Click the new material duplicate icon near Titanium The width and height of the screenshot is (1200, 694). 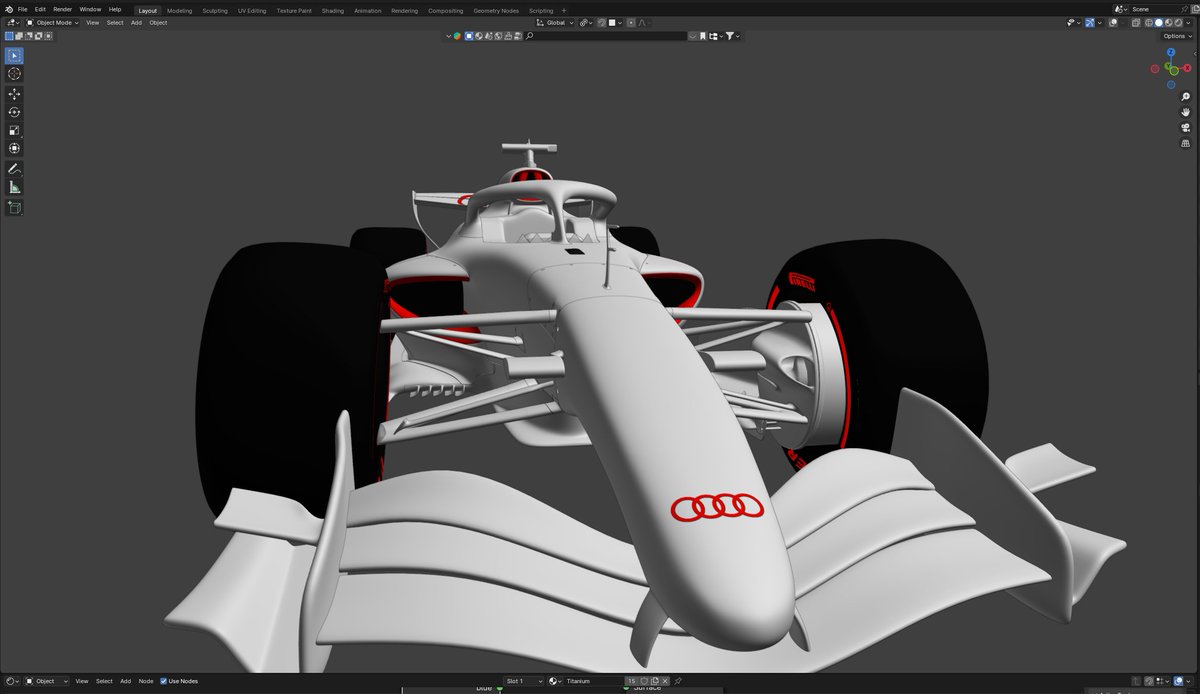click(x=654, y=681)
